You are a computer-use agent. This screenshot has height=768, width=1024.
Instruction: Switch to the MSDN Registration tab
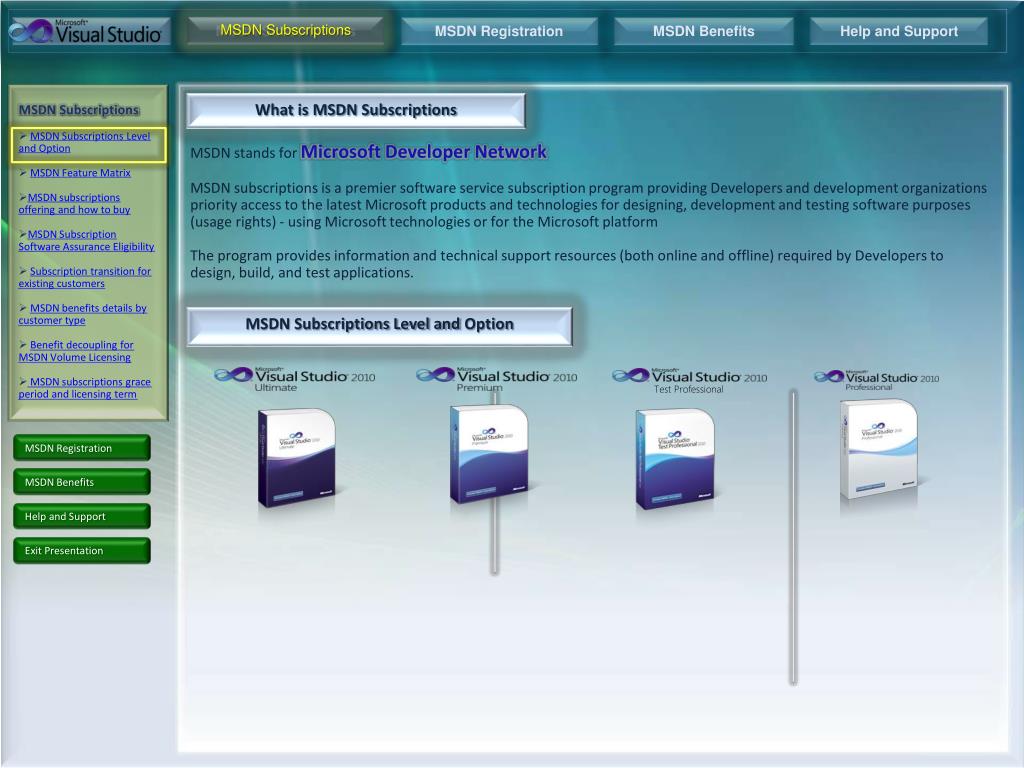click(499, 31)
